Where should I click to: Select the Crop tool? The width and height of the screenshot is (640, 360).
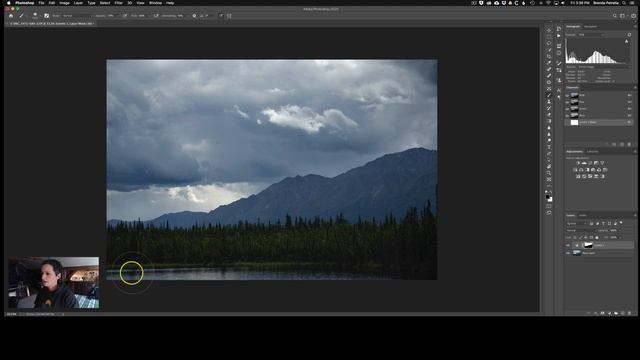(x=549, y=56)
